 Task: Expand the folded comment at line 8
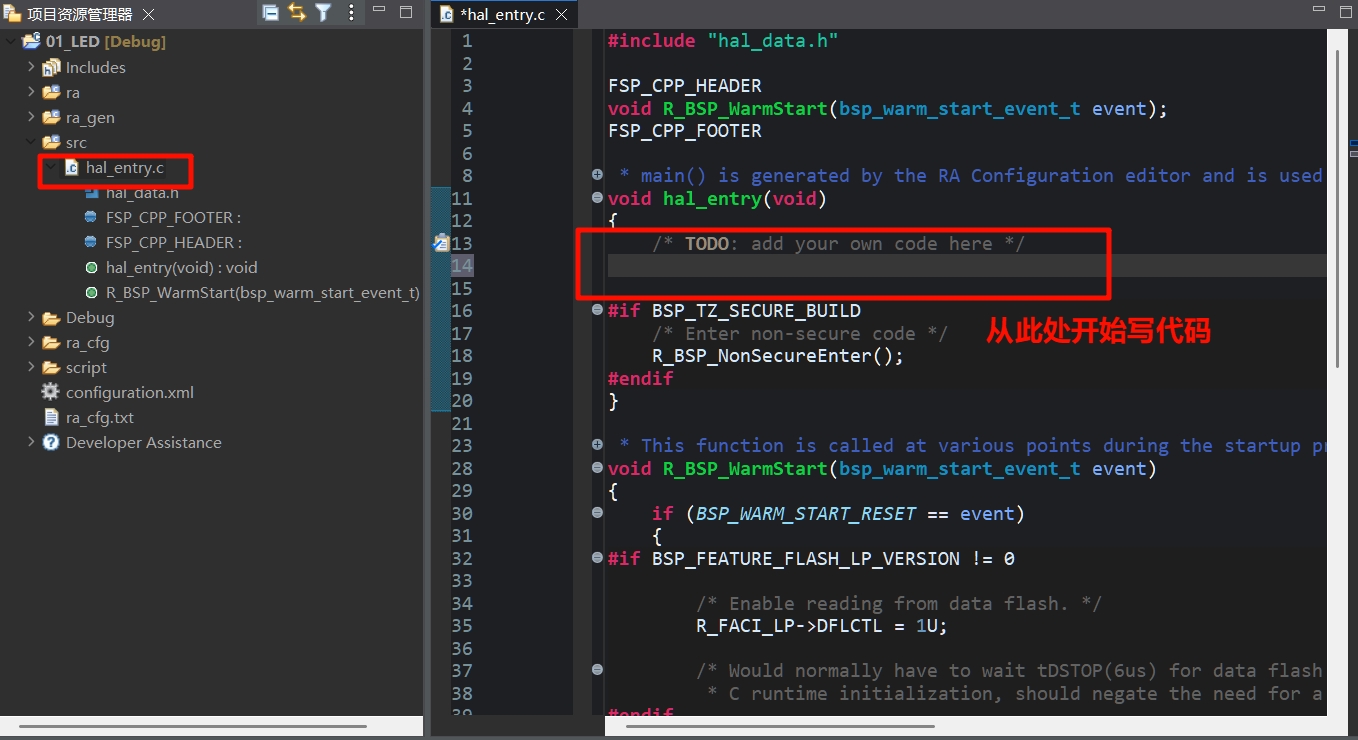[x=597, y=176]
